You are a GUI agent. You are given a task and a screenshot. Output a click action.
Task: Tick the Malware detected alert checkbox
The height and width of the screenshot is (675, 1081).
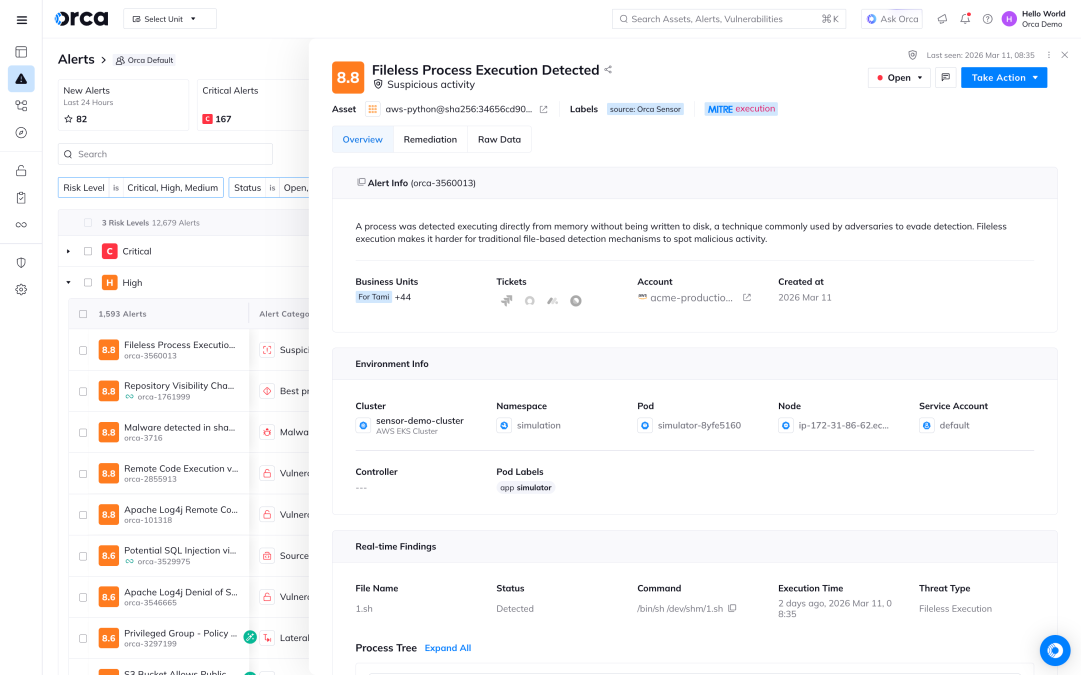pos(83,433)
